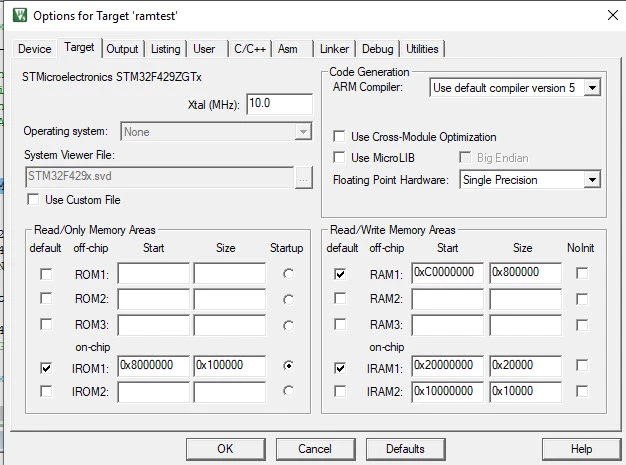
Task: Click IRAM2 Start field 0x10000000
Action: tap(448, 392)
